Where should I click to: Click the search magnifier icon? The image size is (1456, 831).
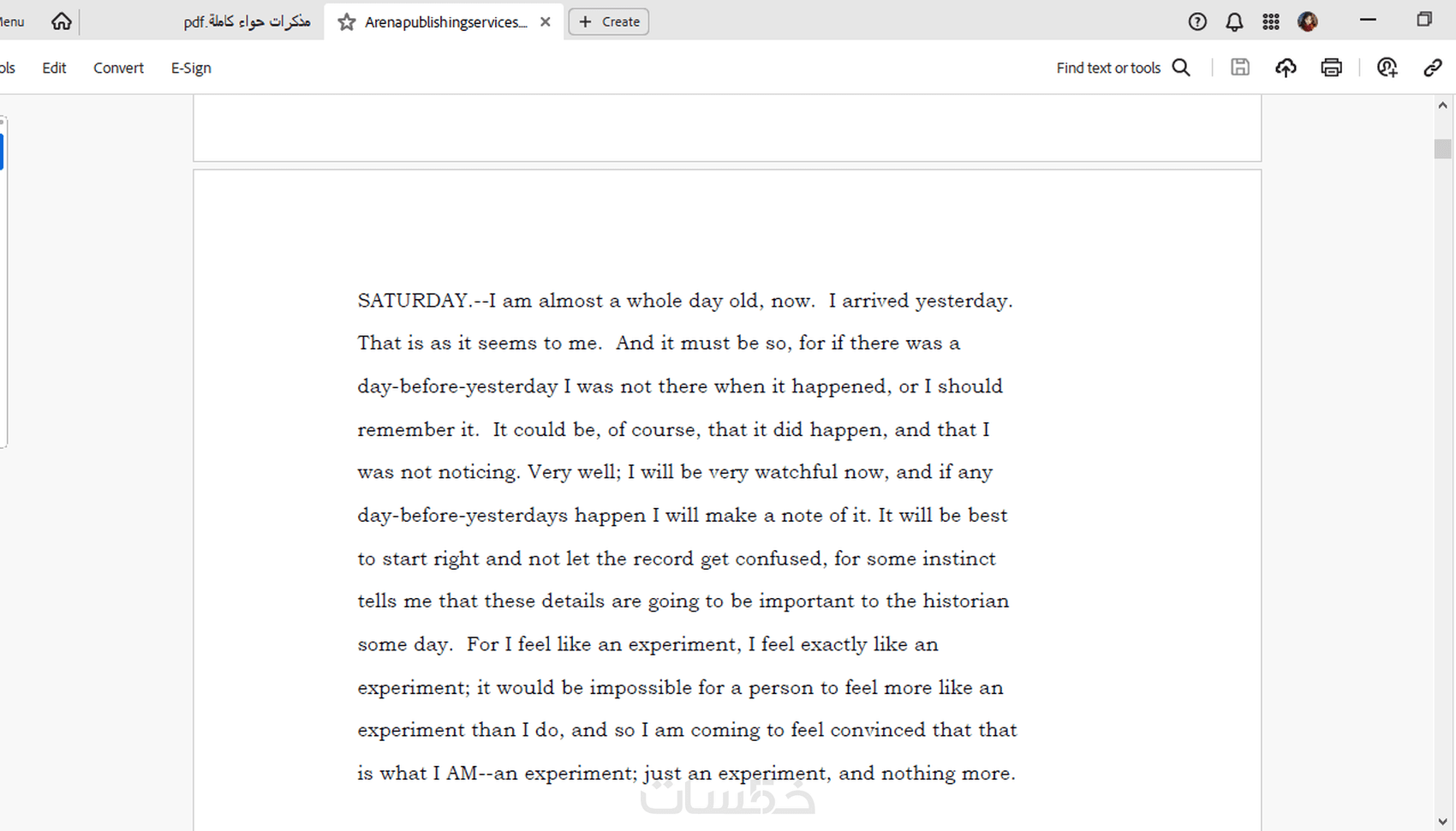1181,68
